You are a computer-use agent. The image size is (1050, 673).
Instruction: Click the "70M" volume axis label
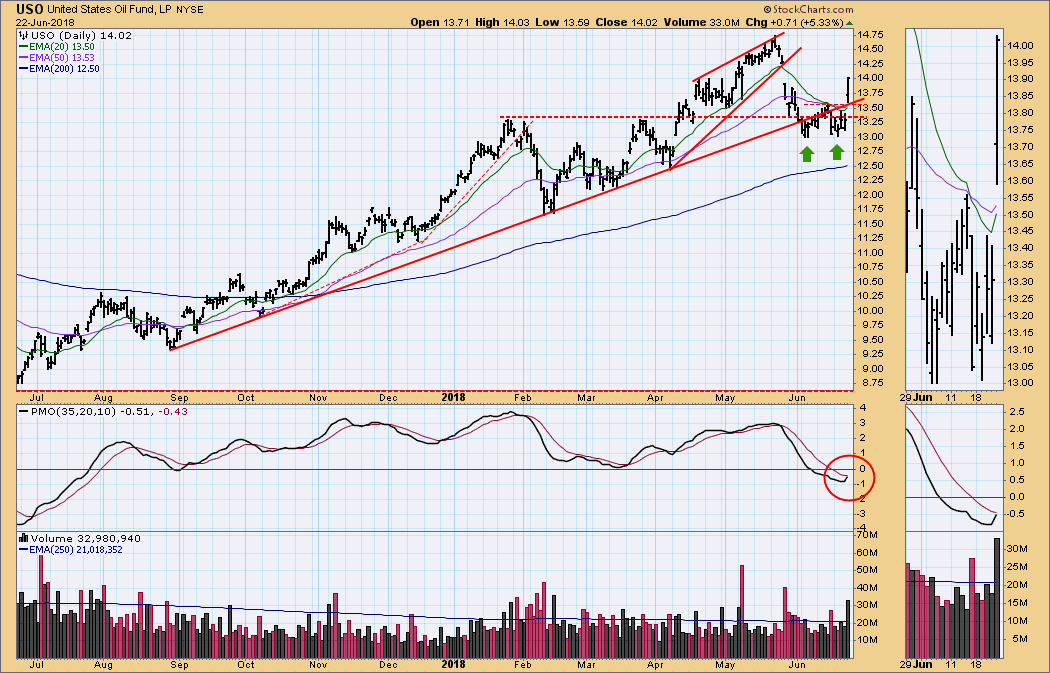point(869,535)
